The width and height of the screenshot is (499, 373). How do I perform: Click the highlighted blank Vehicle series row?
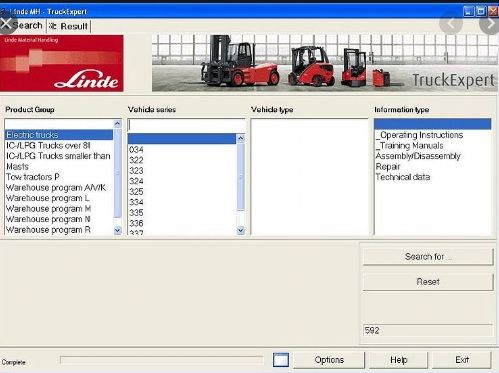[182, 139]
